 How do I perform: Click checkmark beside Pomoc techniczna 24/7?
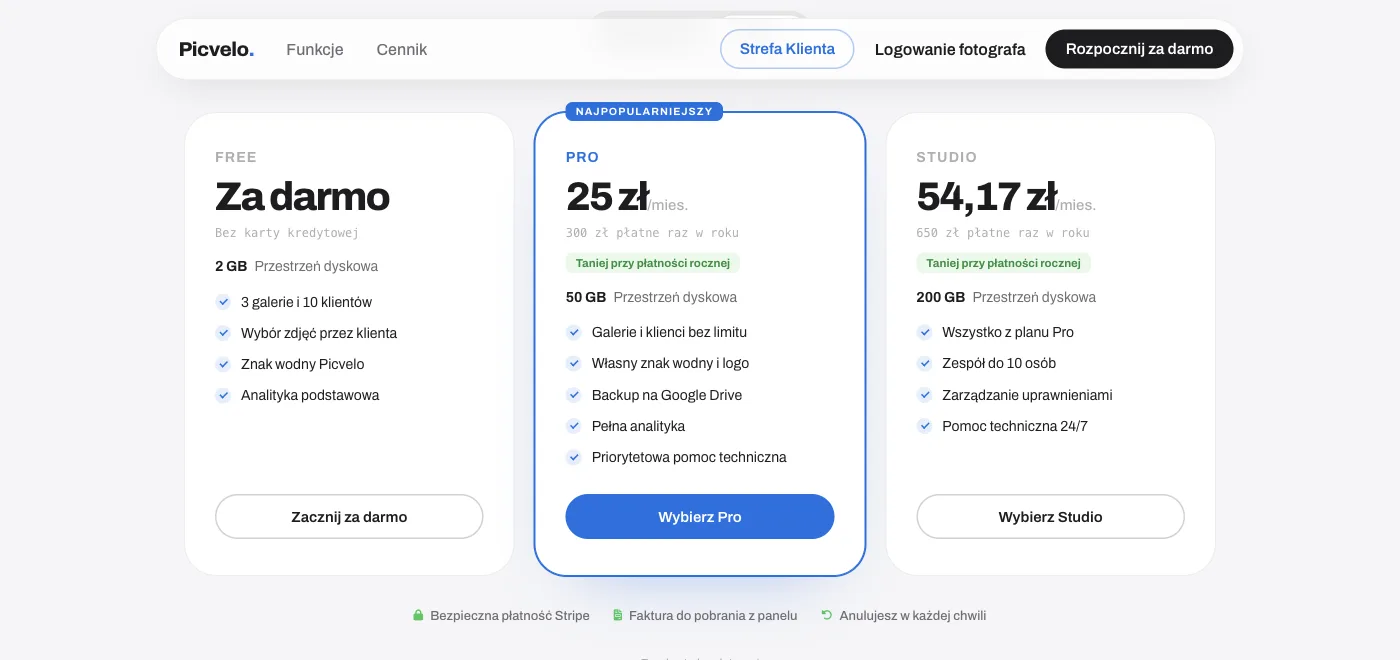[x=925, y=426]
